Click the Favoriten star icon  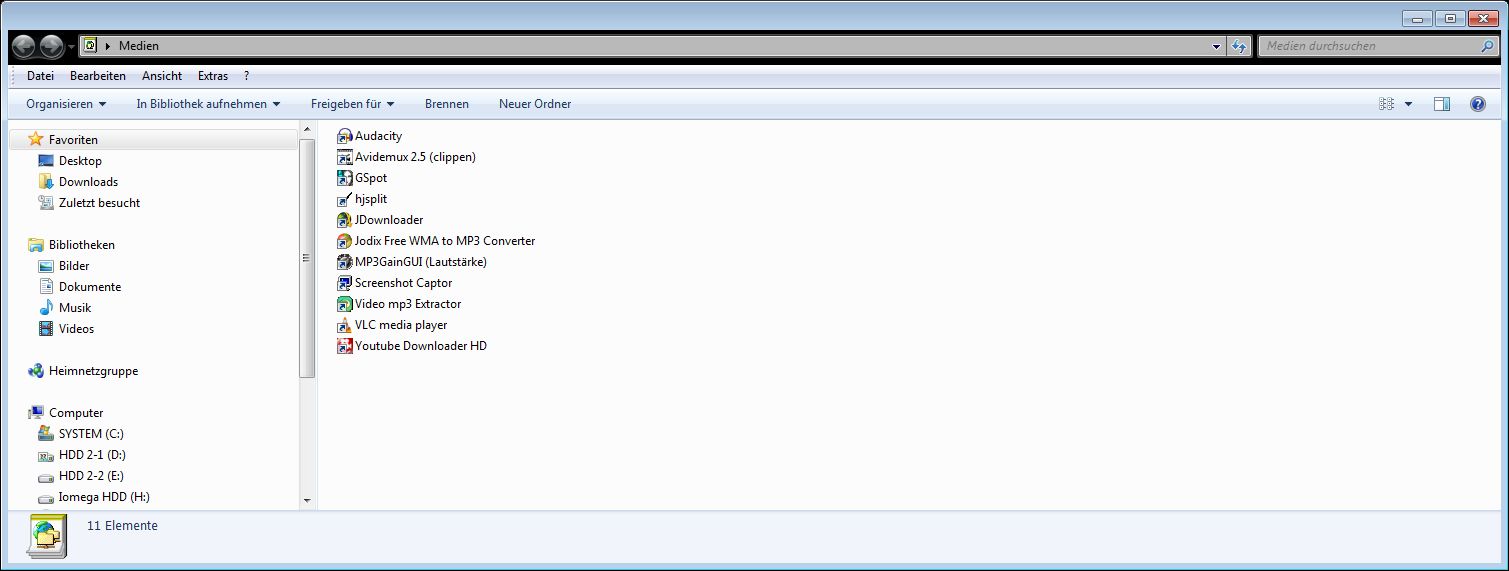[36, 140]
